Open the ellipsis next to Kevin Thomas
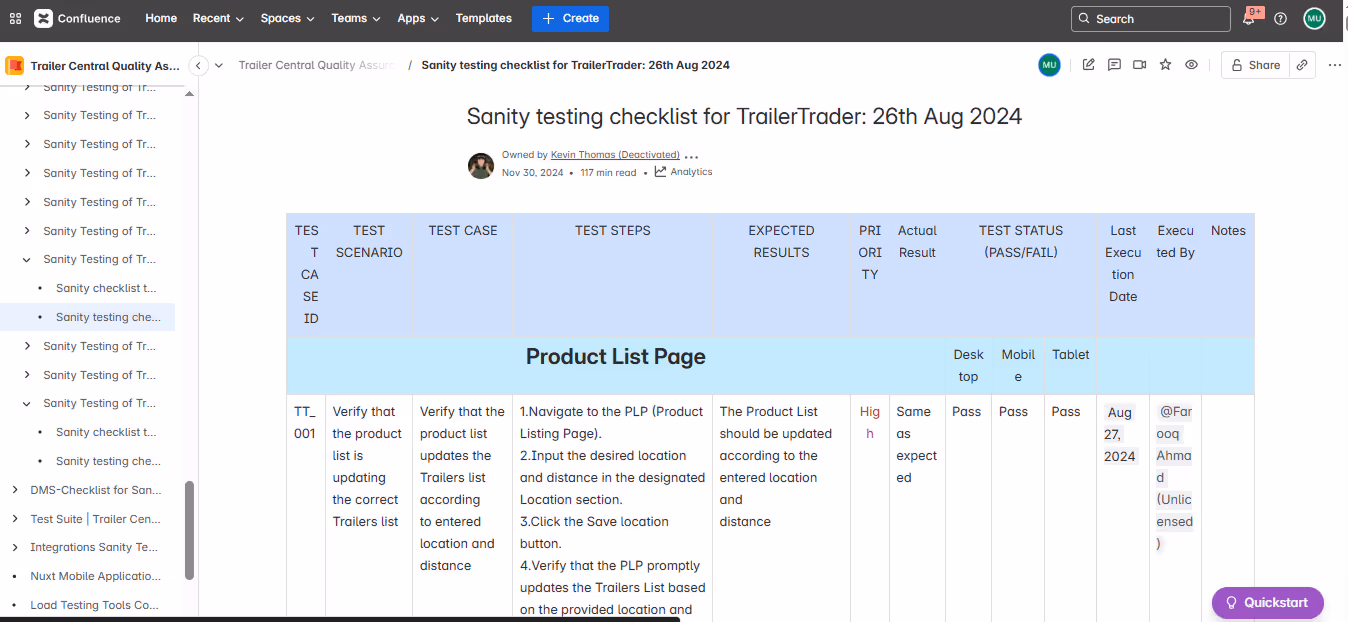 pos(691,156)
